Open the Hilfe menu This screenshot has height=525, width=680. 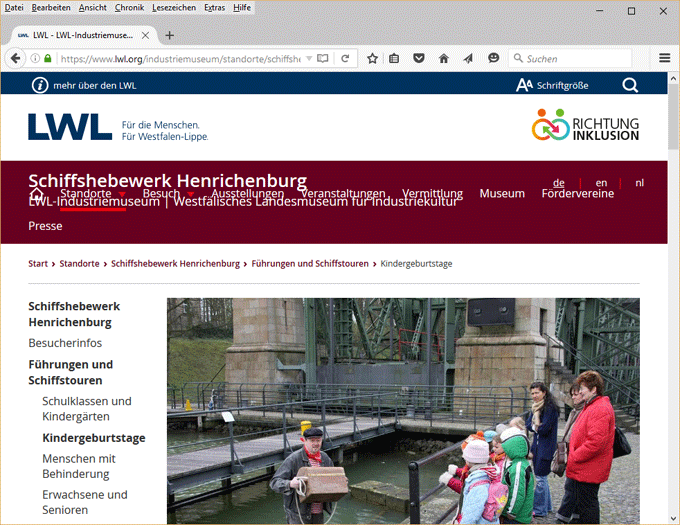coord(242,7)
